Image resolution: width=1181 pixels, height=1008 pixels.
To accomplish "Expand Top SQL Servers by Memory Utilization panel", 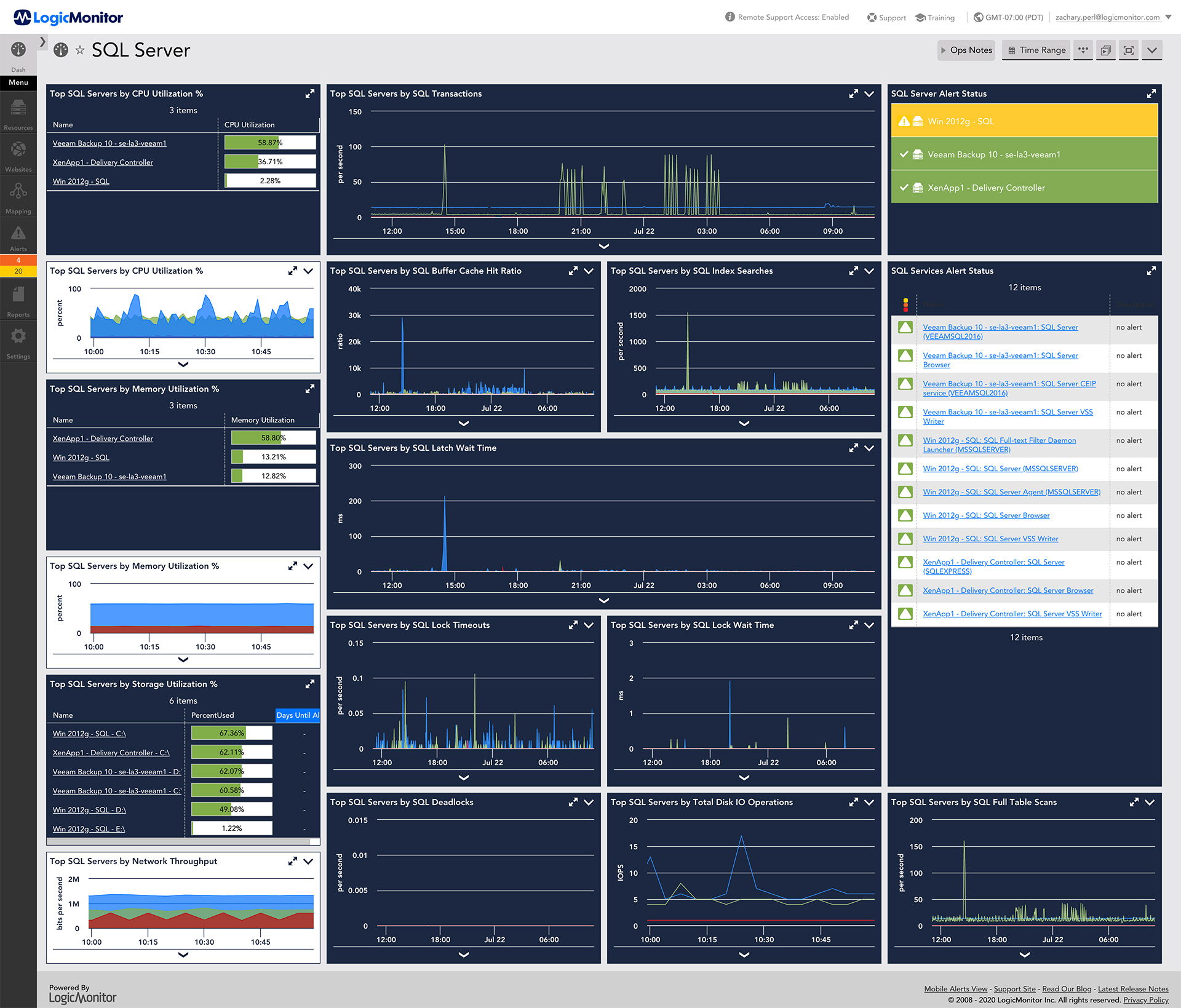I will [309, 389].
